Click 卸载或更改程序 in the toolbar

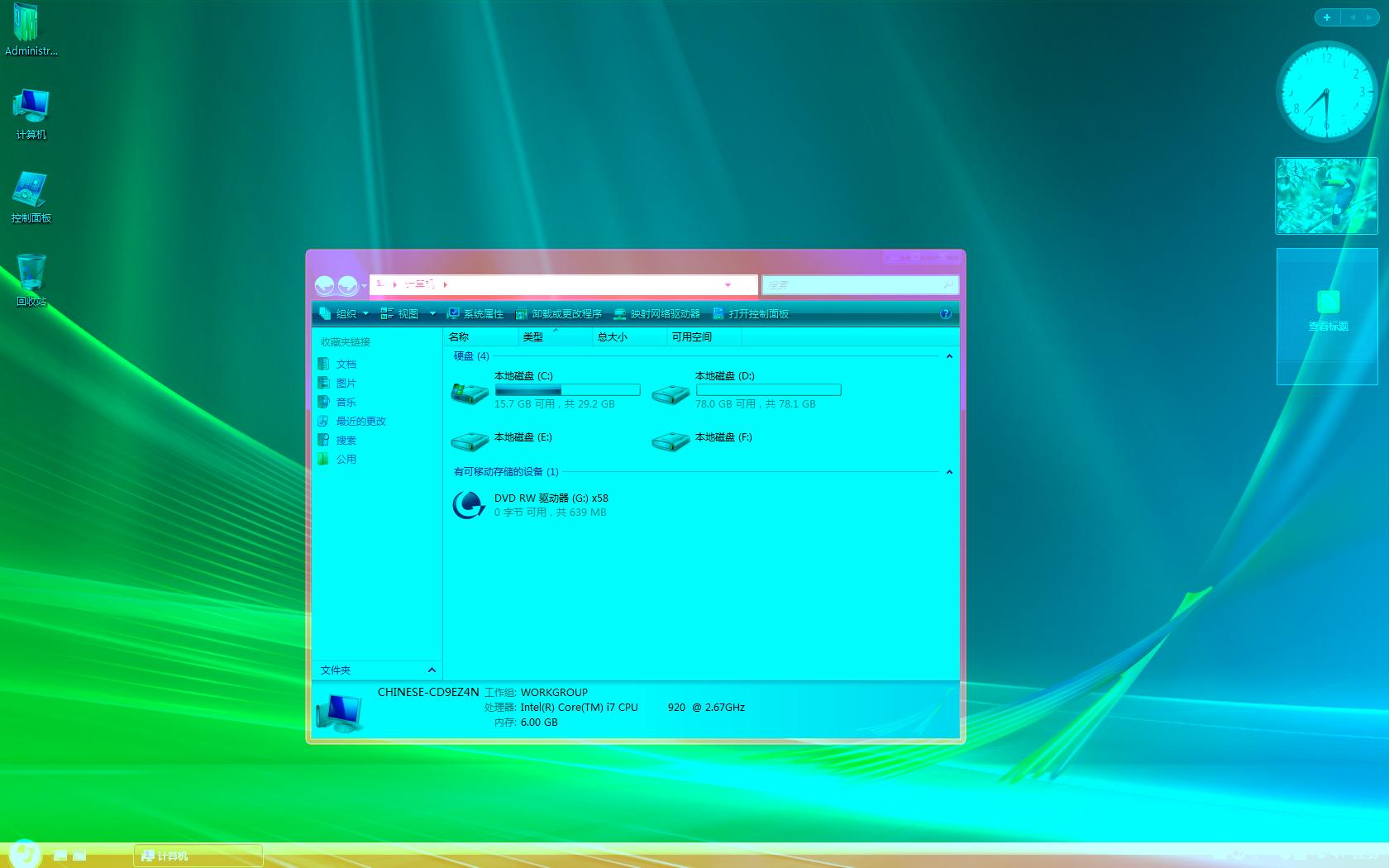pos(559,313)
